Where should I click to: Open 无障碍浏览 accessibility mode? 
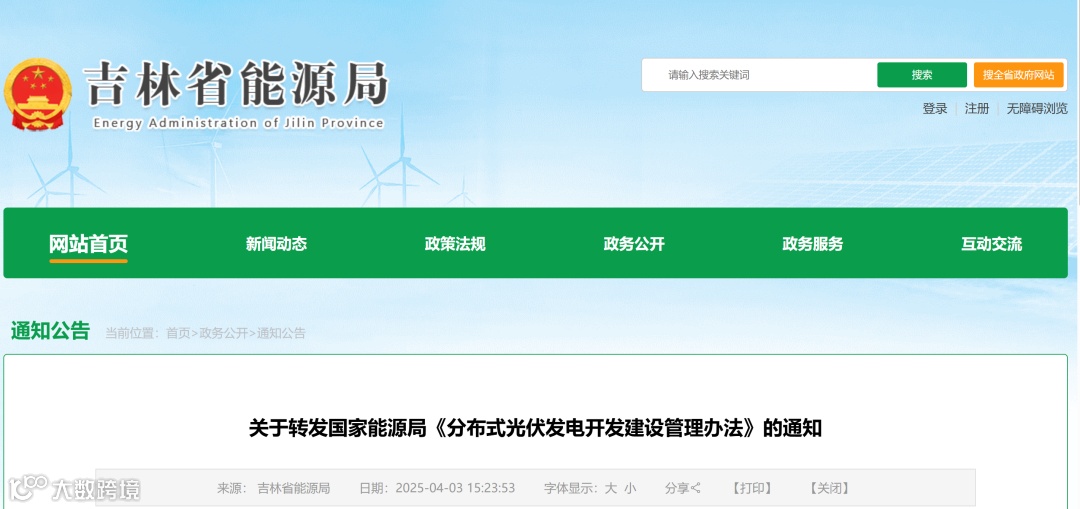[1037, 108]
